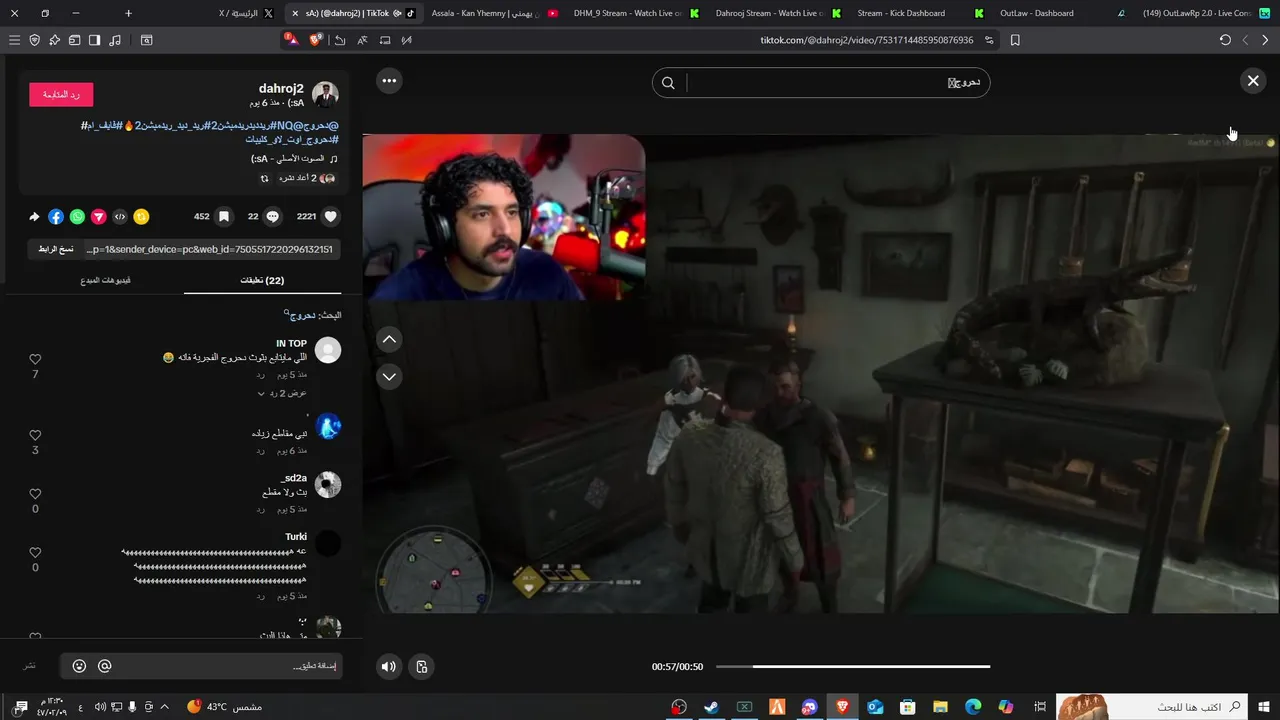
Task: Like the comment with 3 likes
Action: [35, 435]
